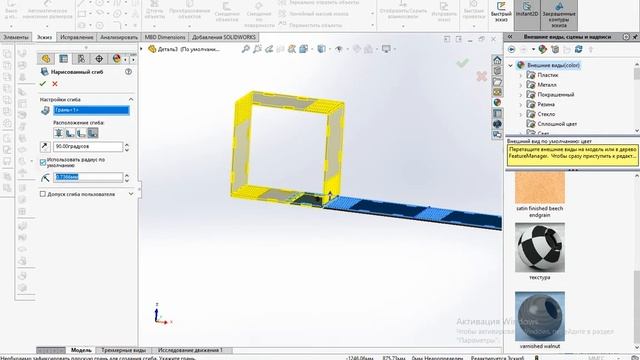Viewport: 640px width, 360px height.
Task: Select bend outside position option
Action: [93, 133]
